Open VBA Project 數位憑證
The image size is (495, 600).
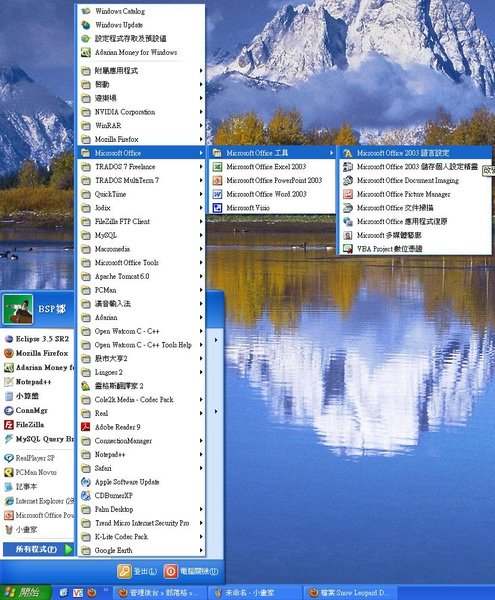pos(415,249)
